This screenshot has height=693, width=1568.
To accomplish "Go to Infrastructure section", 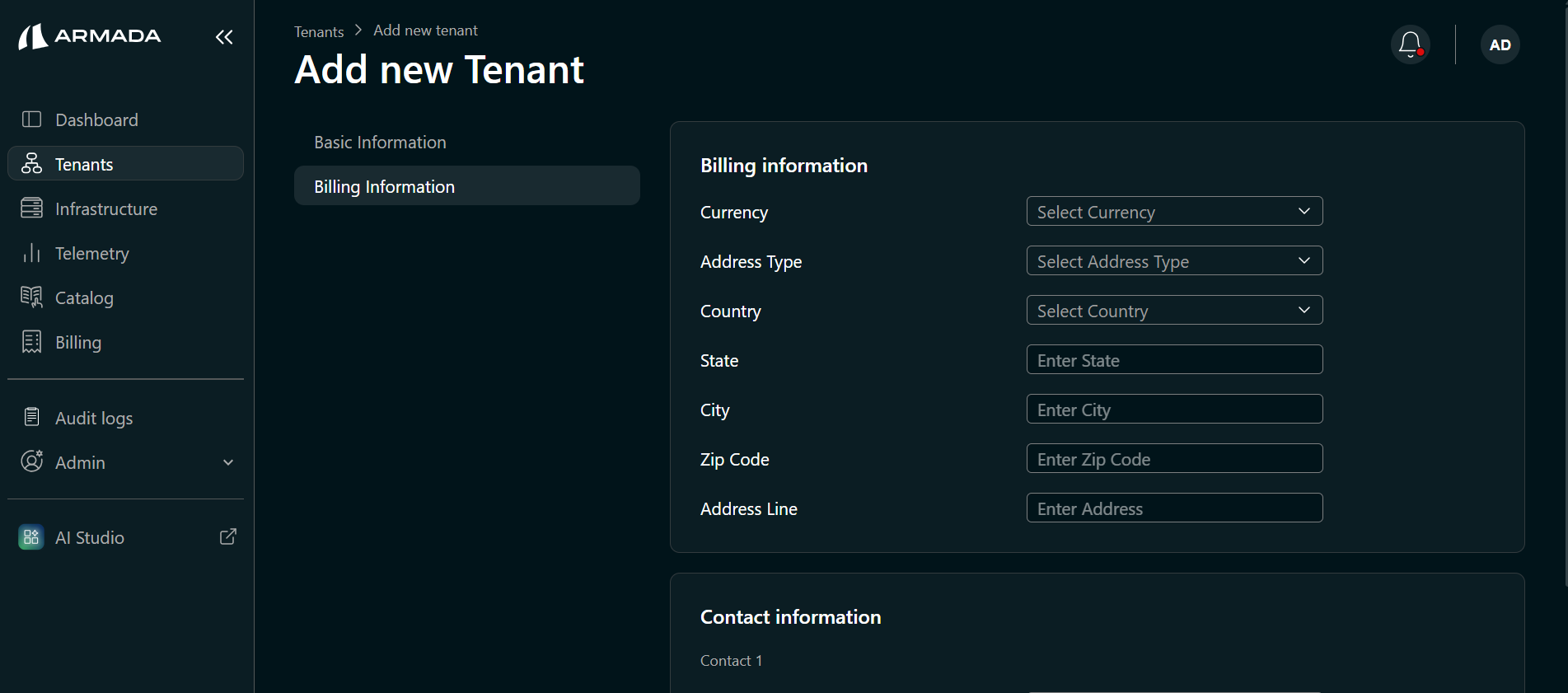I will 125,208.
